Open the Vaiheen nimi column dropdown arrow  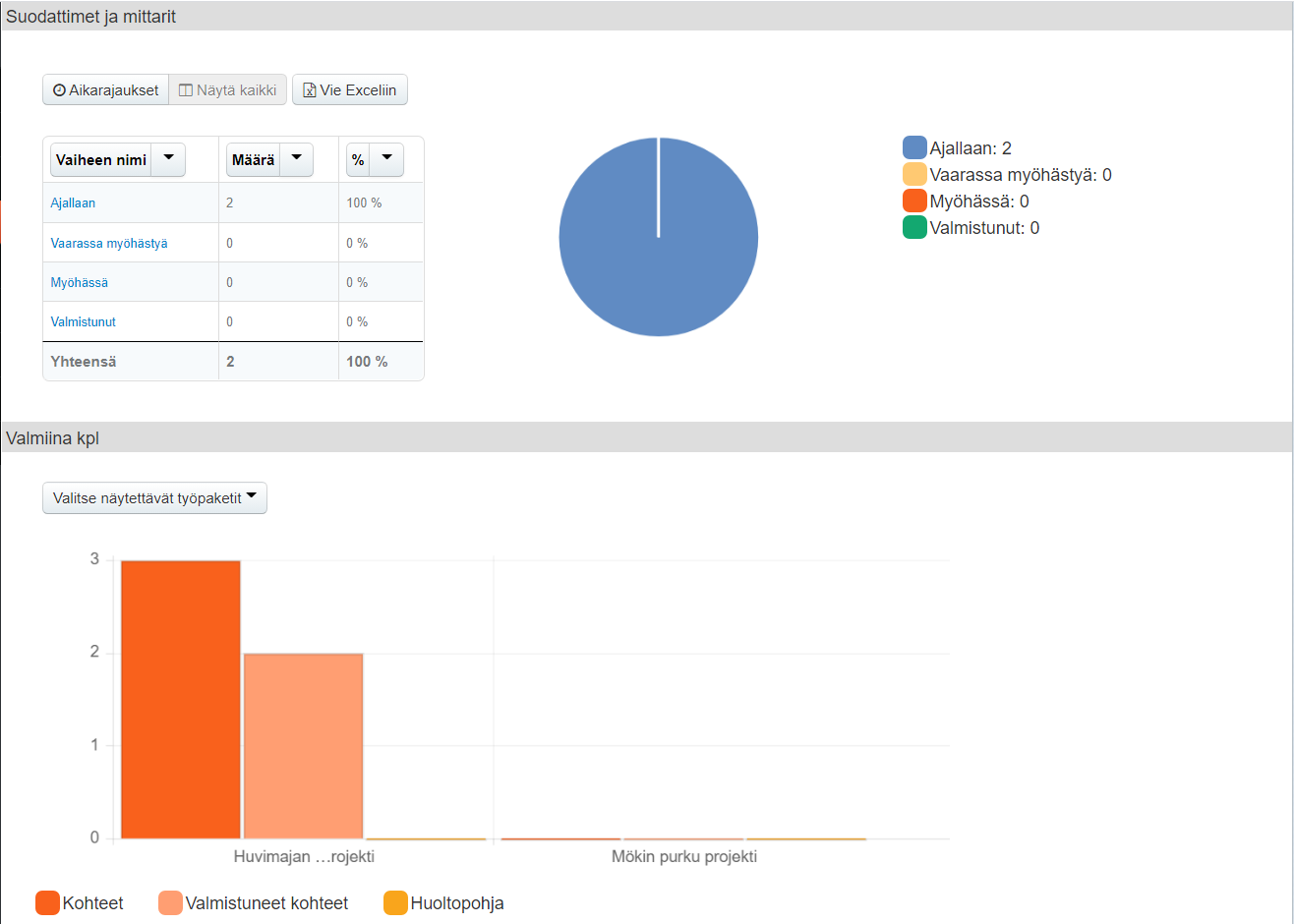coord(168,158)
